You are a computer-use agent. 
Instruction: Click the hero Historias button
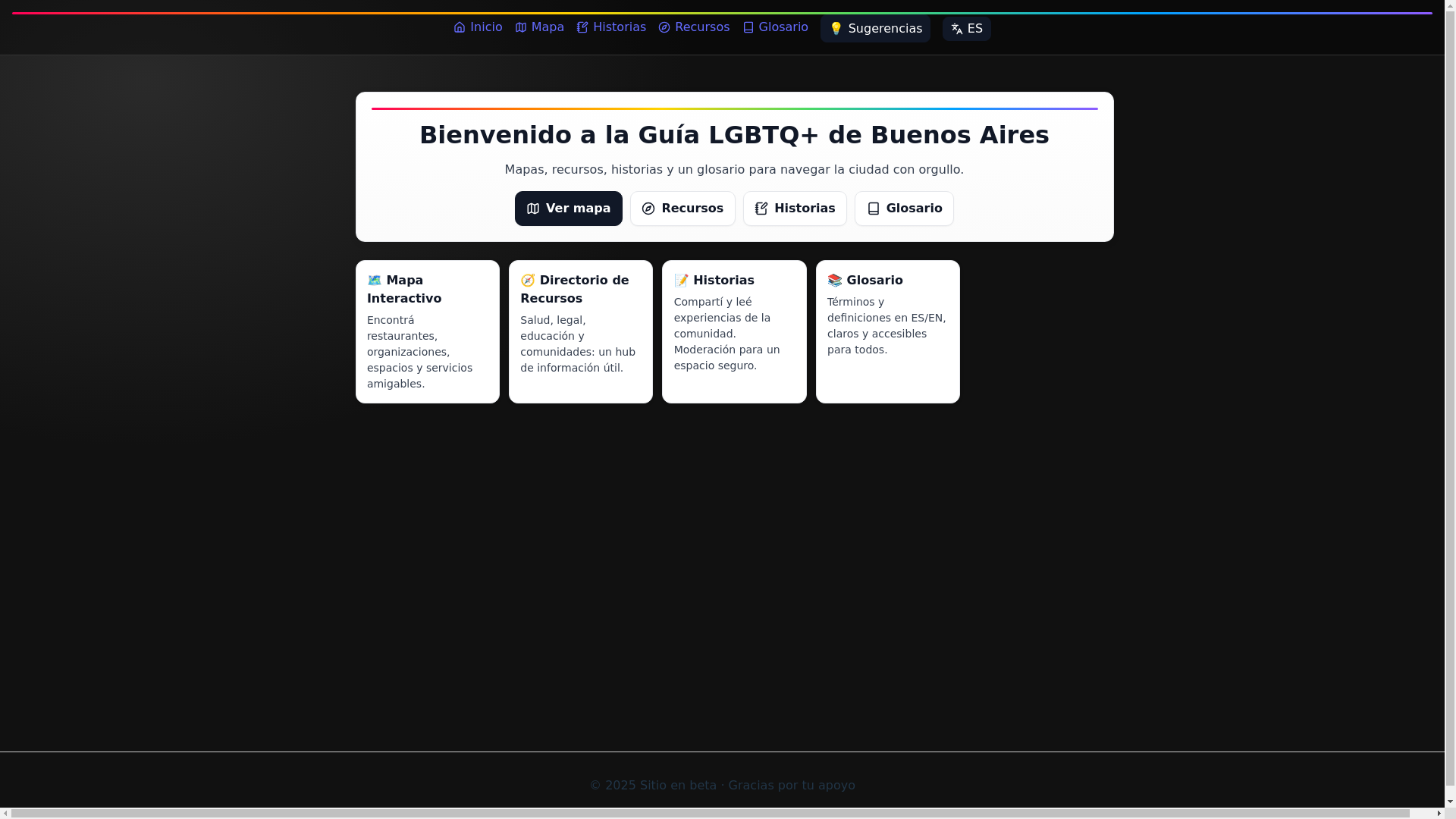(x=795, y=209)
